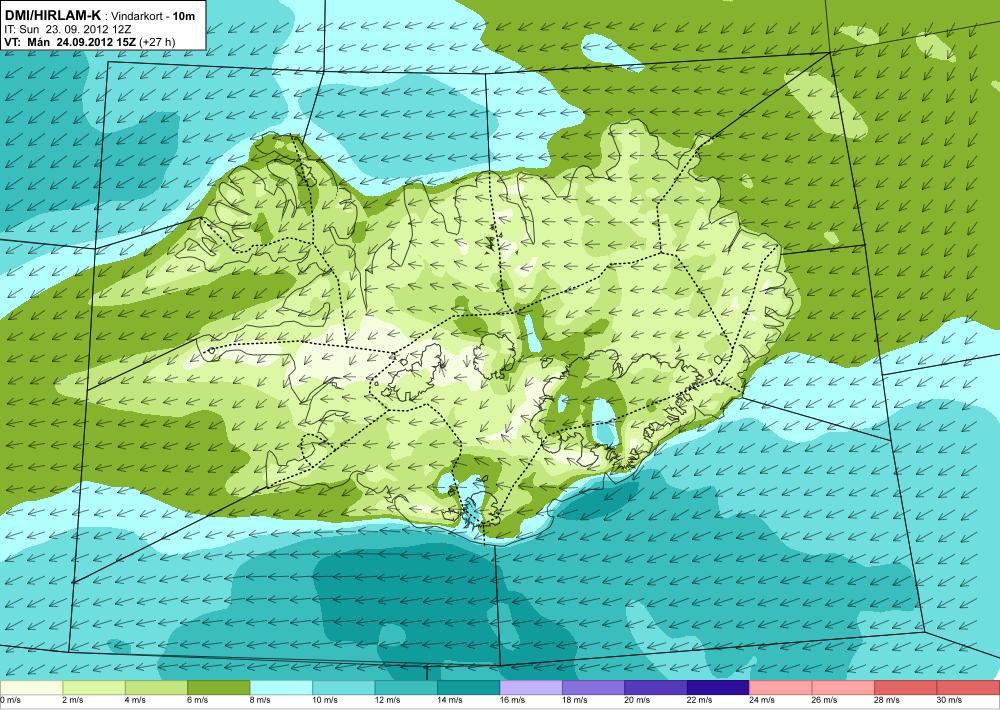Pick the lavender legend swatch for 16–18 m/s

(x=531, y=688)
